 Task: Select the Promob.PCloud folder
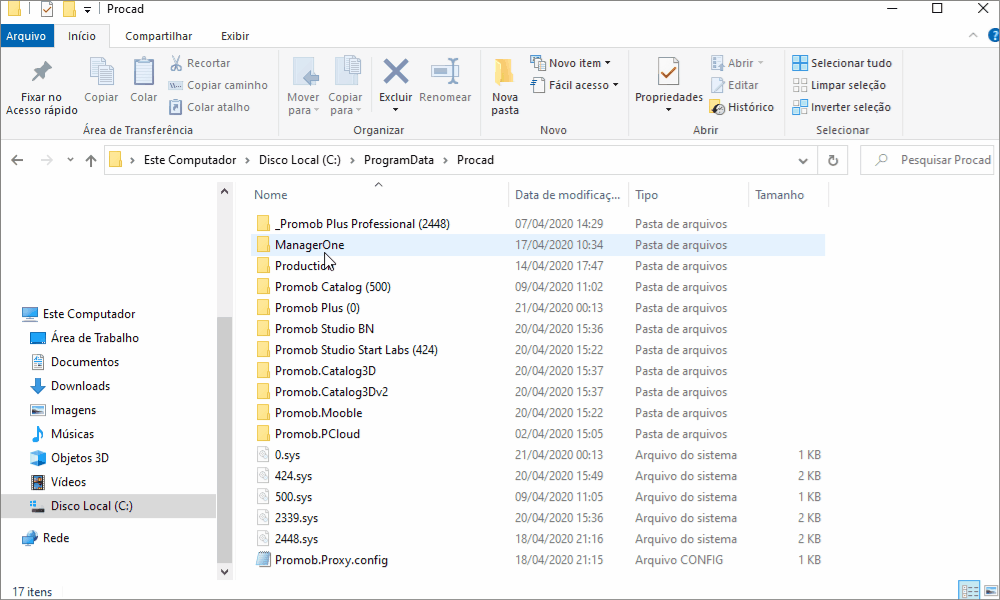pos(317,434)
